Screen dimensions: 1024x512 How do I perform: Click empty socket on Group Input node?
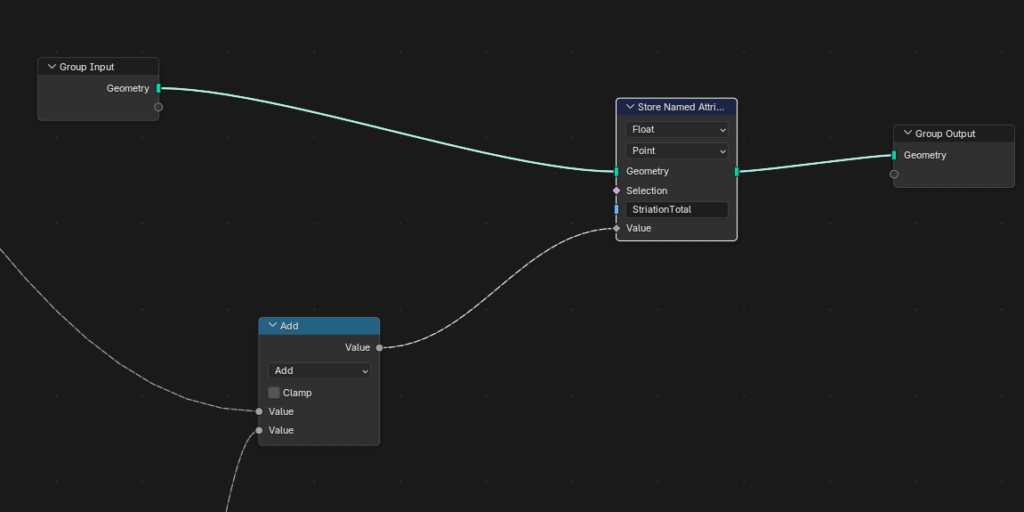tap(159, 107)
